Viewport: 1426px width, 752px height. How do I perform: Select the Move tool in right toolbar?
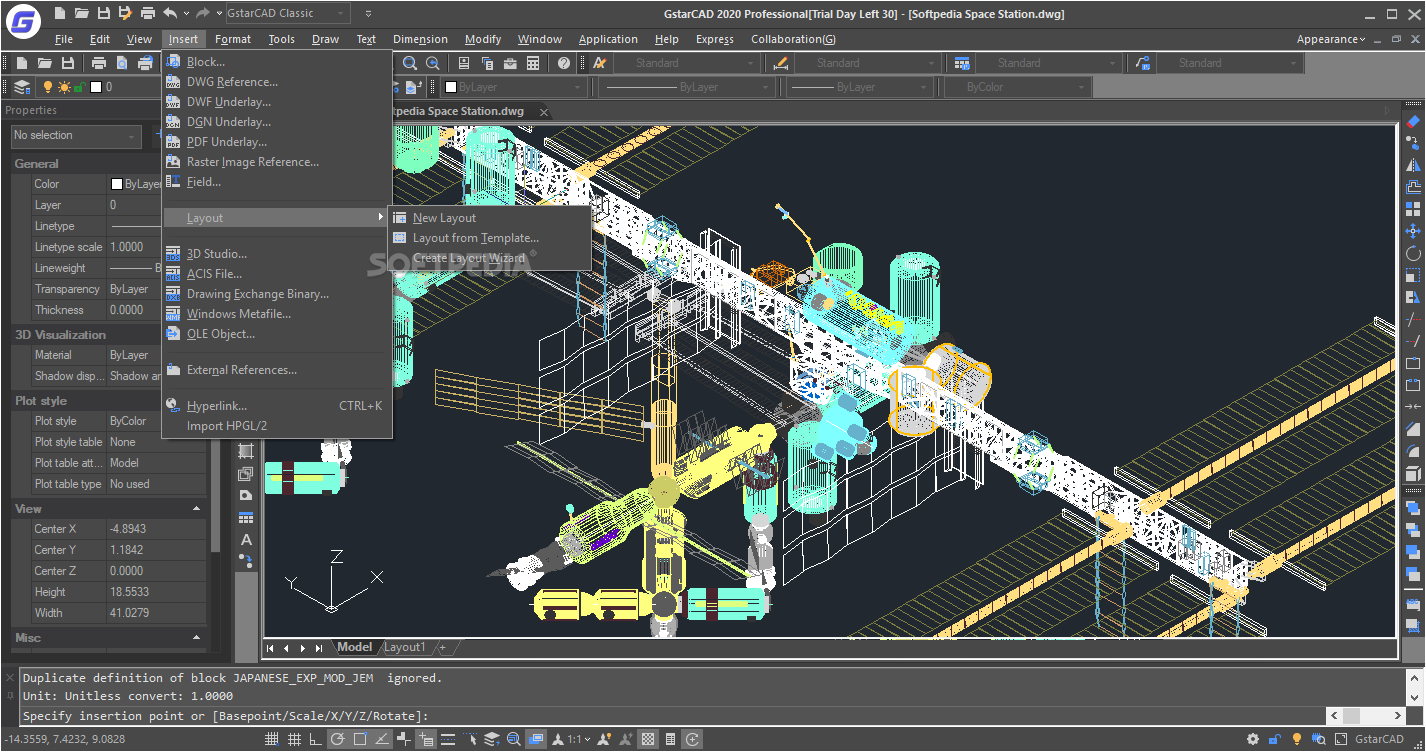1413,231
